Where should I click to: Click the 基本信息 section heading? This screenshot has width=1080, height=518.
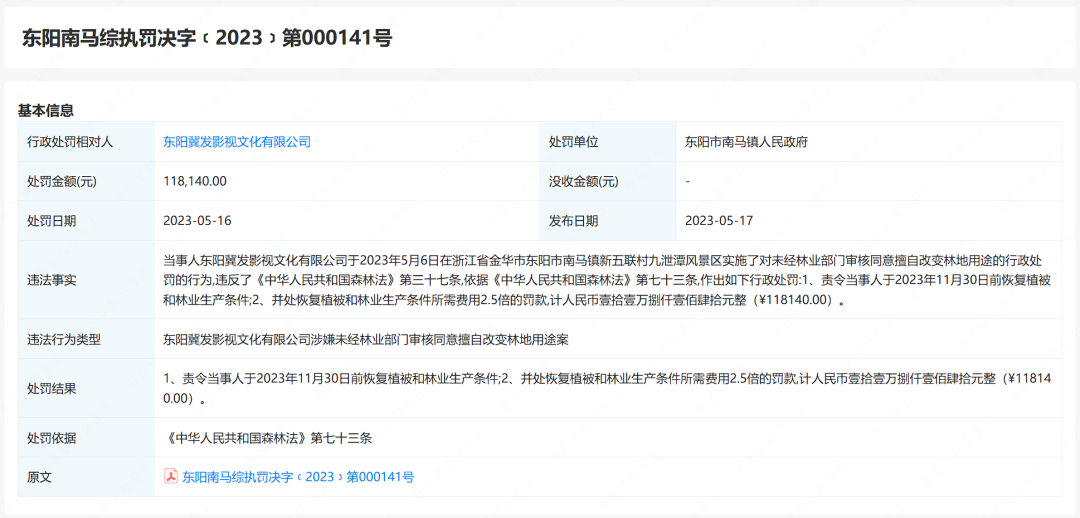46,110
